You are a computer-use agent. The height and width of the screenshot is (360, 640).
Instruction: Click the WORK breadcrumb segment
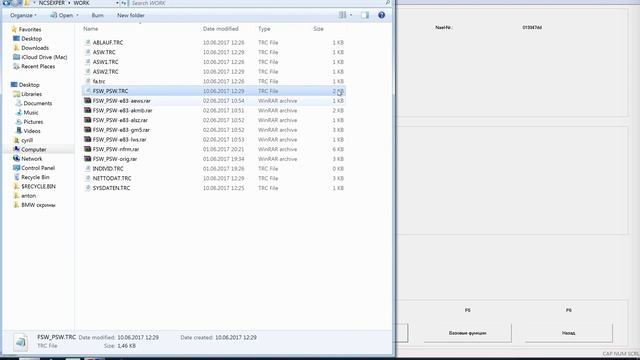tap(81, 3)
